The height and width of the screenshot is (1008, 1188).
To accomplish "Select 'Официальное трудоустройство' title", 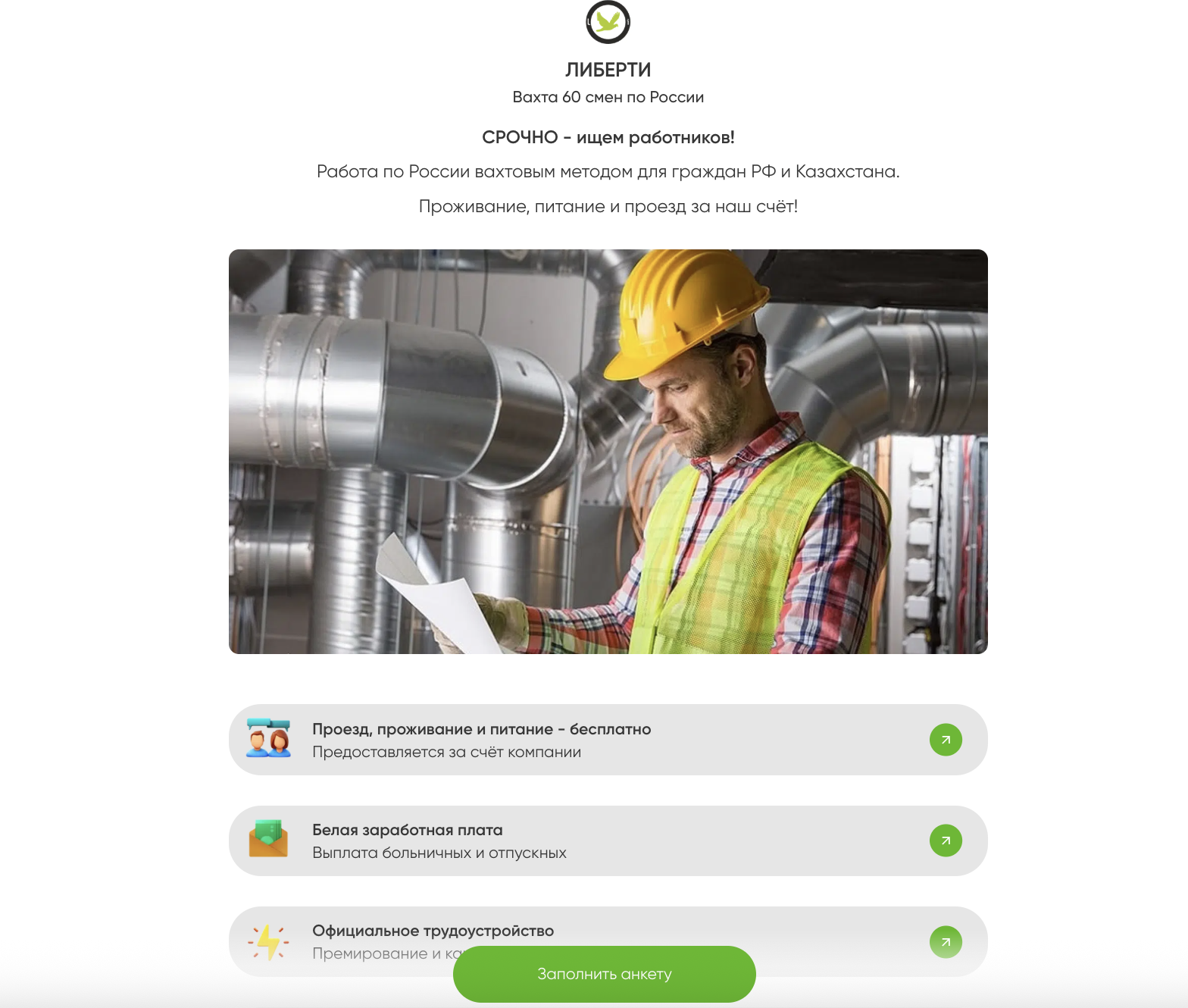I will tap(433, 931).
